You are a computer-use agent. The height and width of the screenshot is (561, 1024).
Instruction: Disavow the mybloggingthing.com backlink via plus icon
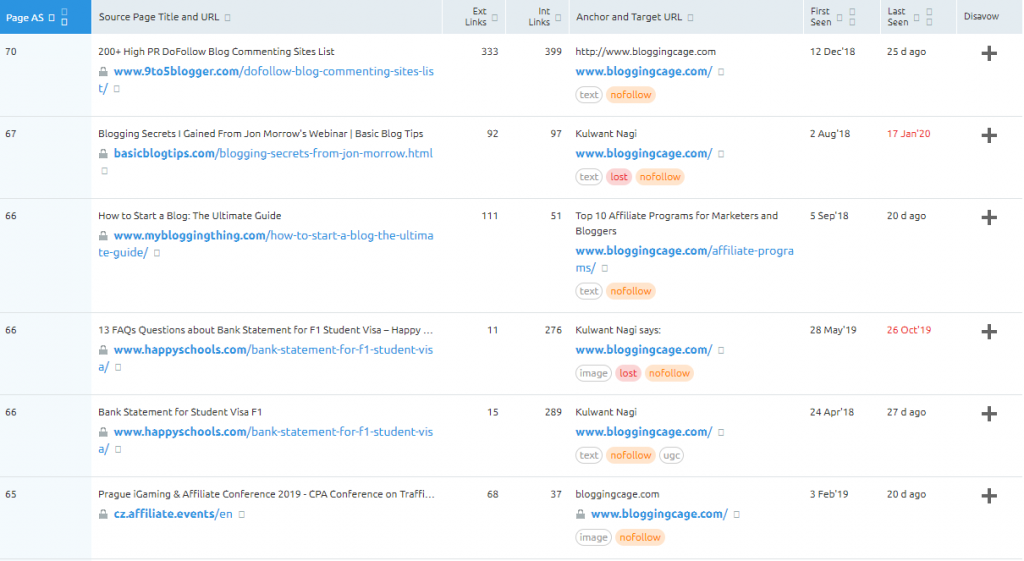pos(989,217)
